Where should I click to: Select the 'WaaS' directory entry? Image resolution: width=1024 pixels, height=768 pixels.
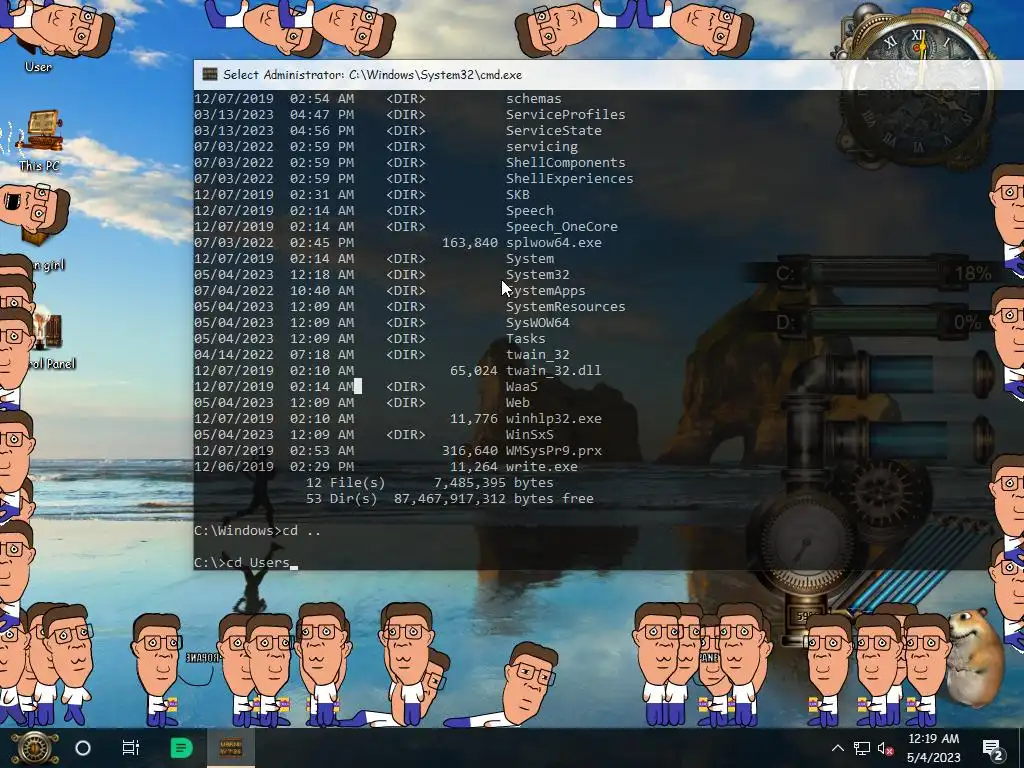(522, 387)
